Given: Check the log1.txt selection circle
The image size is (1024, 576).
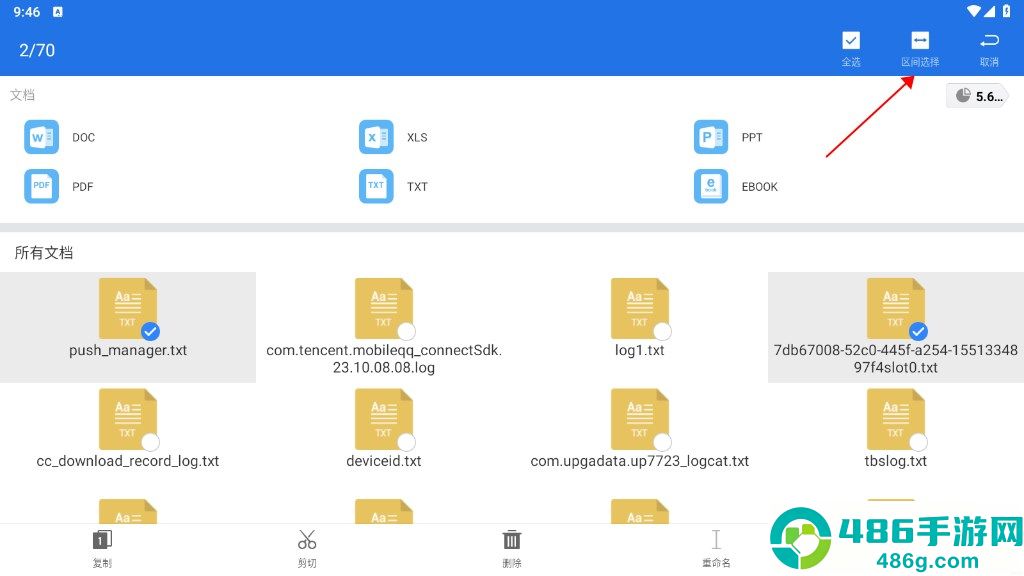Looking at the screenshot, I should [662, 332].
